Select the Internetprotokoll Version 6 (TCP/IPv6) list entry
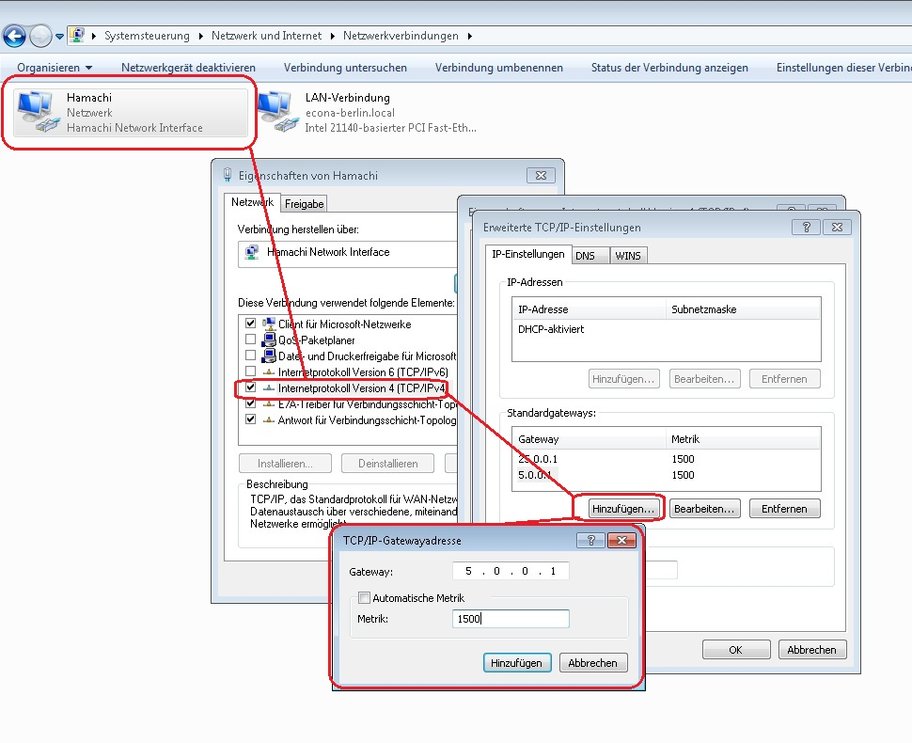 363,372
